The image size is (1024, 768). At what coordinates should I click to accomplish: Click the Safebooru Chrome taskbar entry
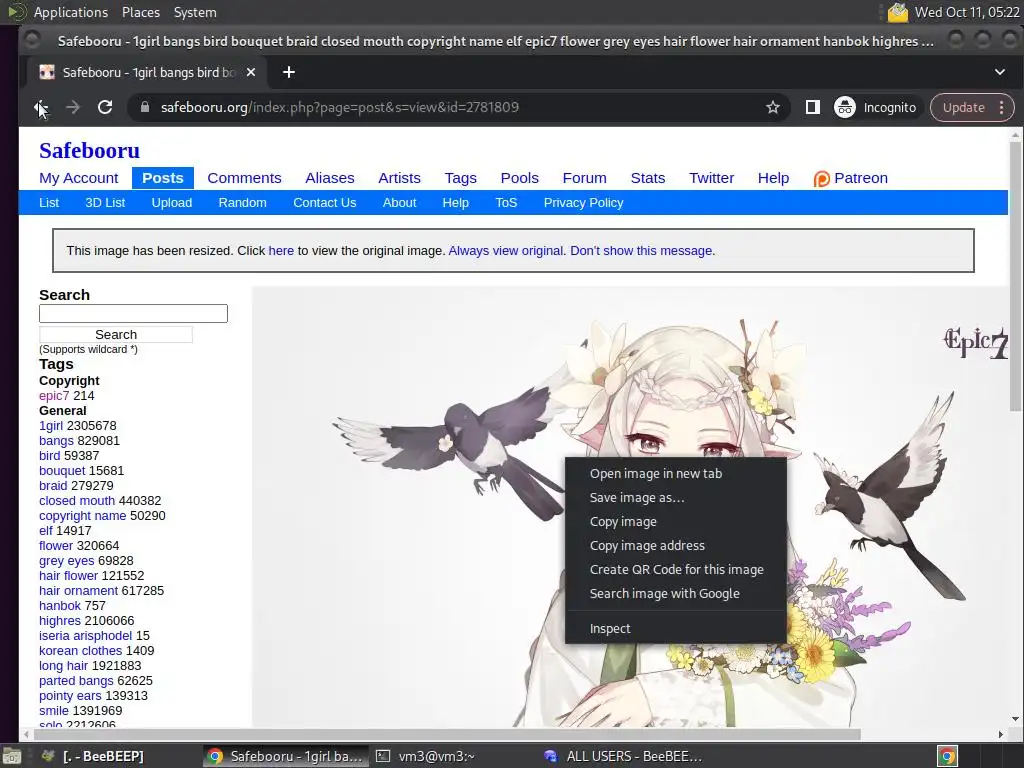click(x=285, y=756)
